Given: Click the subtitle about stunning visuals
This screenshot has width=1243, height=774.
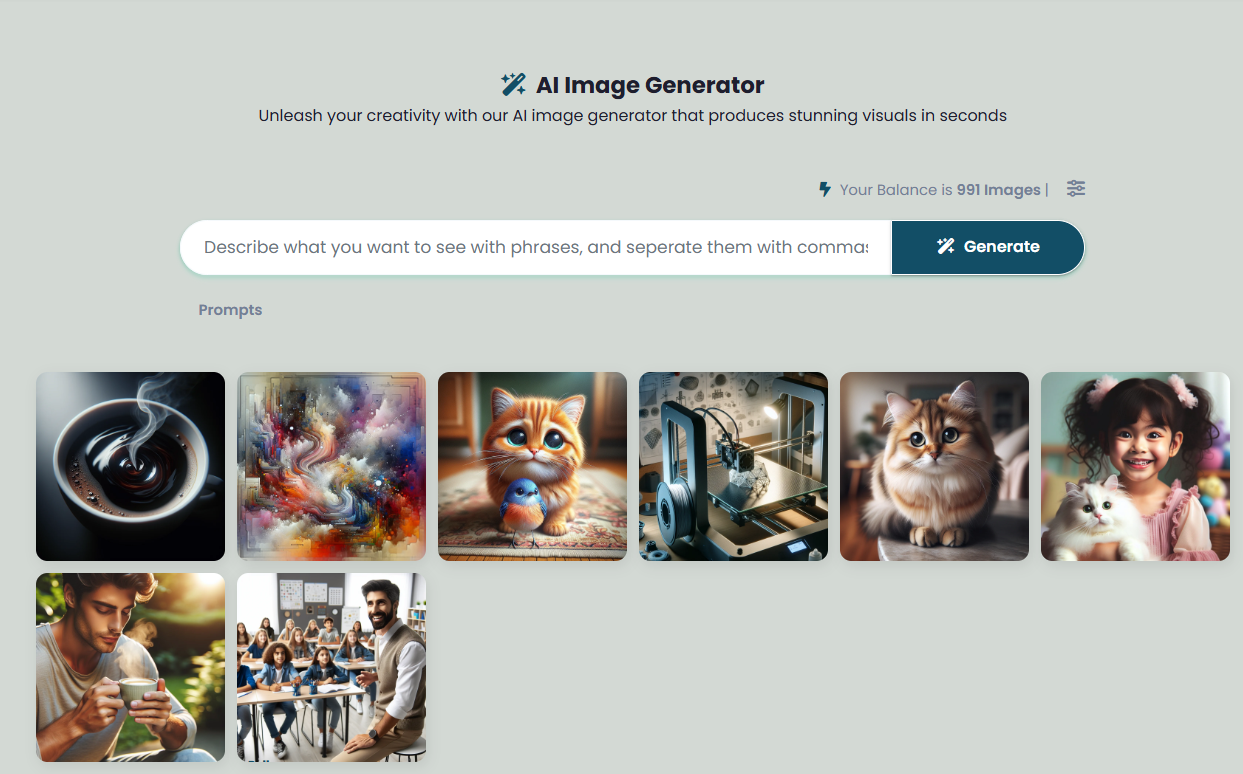Looking at the screenshot, I should [x=632, y=116].
